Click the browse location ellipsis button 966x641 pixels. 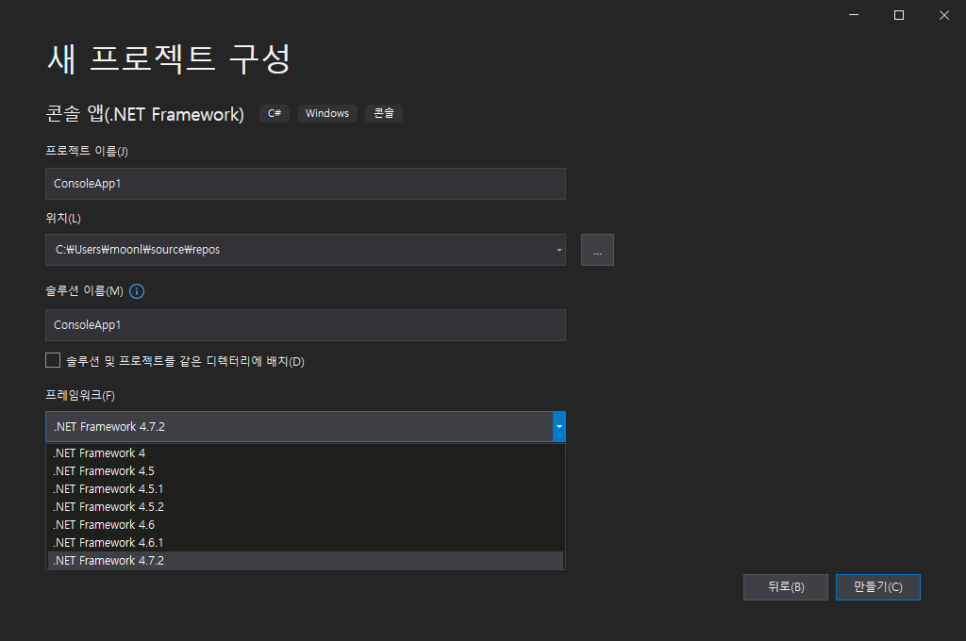coord(597,250)
